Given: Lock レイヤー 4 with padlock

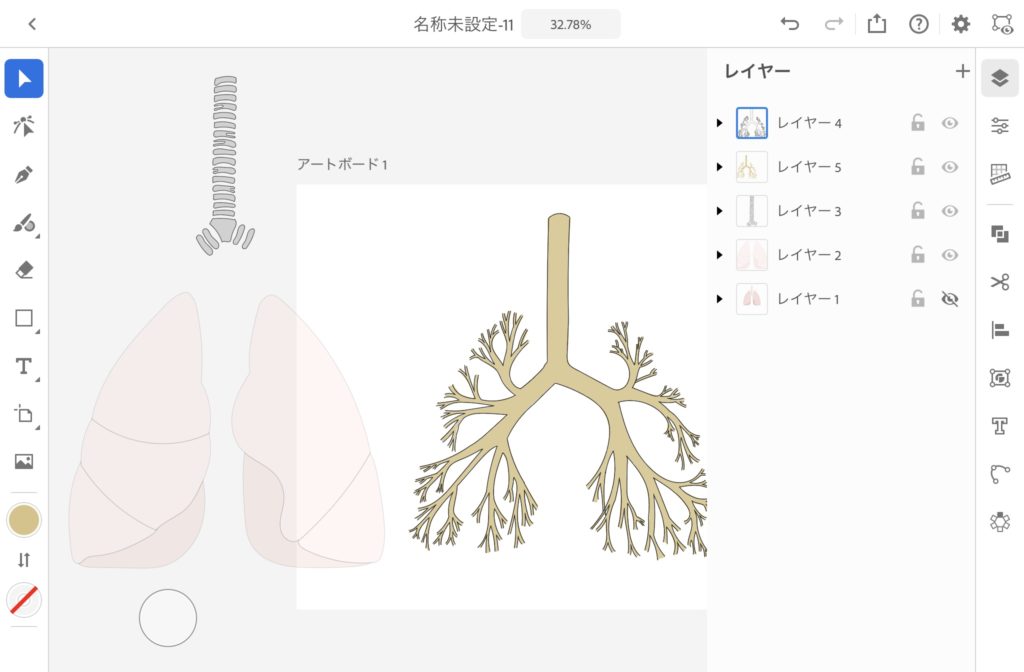Looking at the screenshot, I should click(x=918, y=122).
